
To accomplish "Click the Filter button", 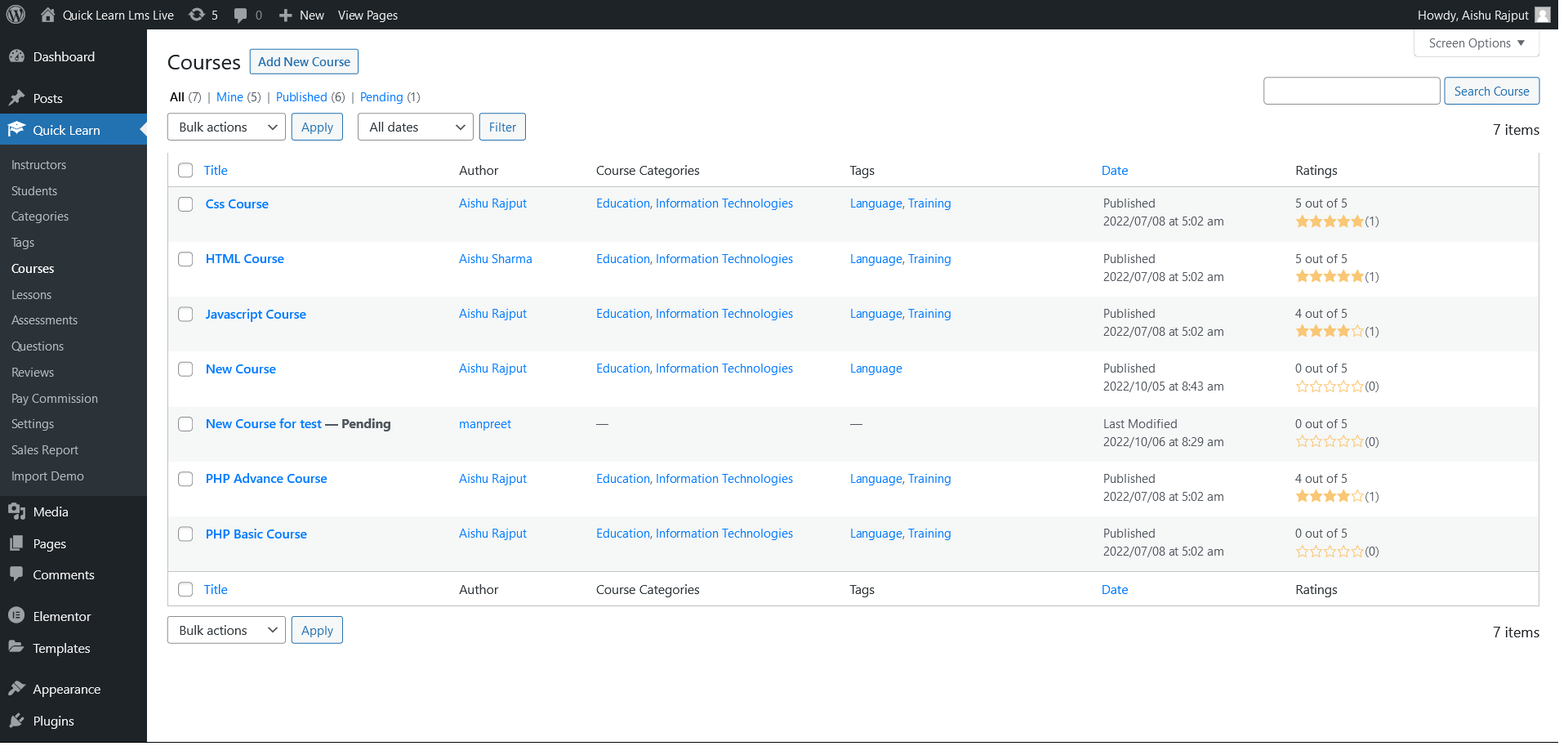I will 502,127.
